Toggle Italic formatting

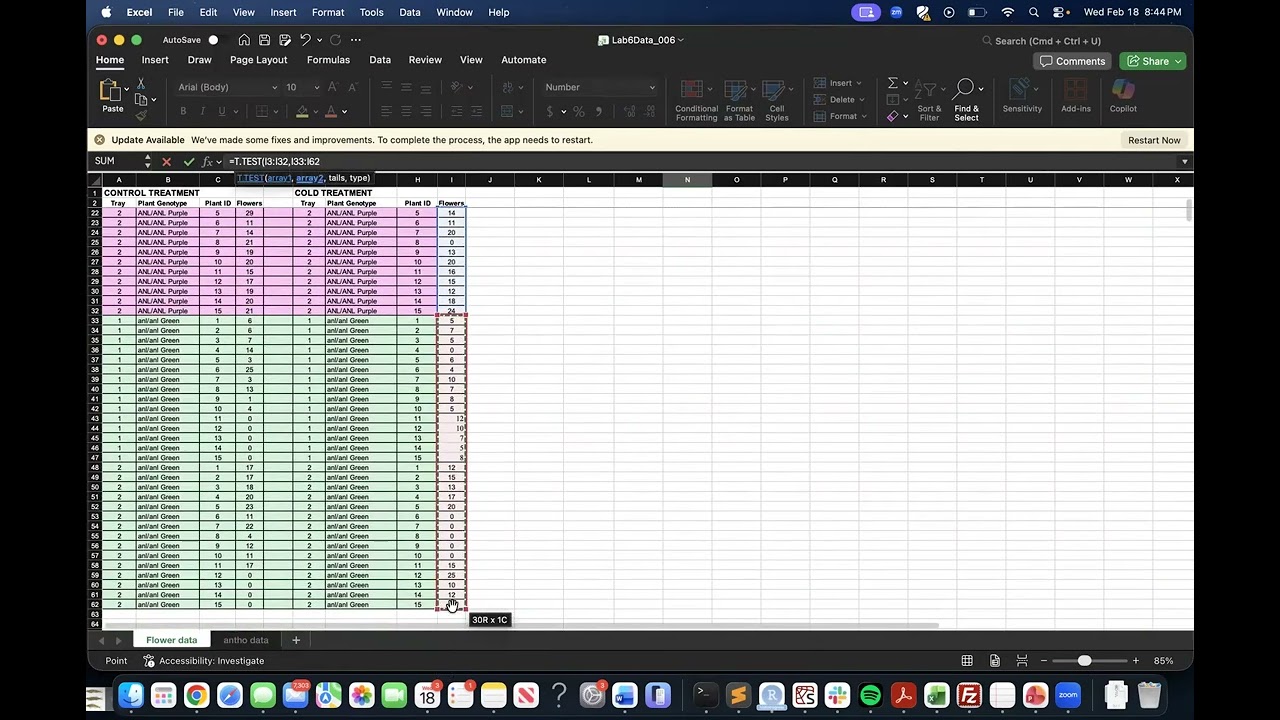pos(202,111)
